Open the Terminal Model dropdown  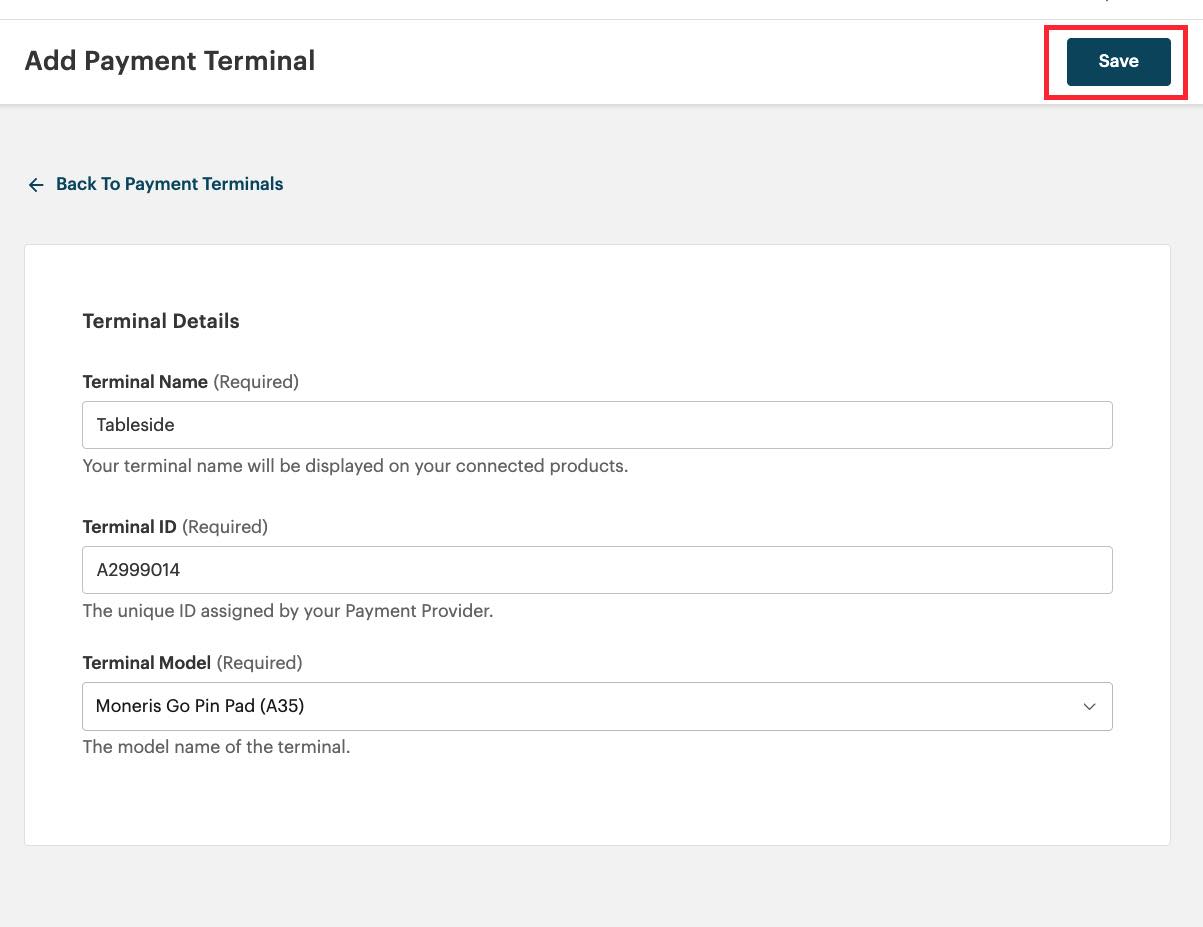596,706
